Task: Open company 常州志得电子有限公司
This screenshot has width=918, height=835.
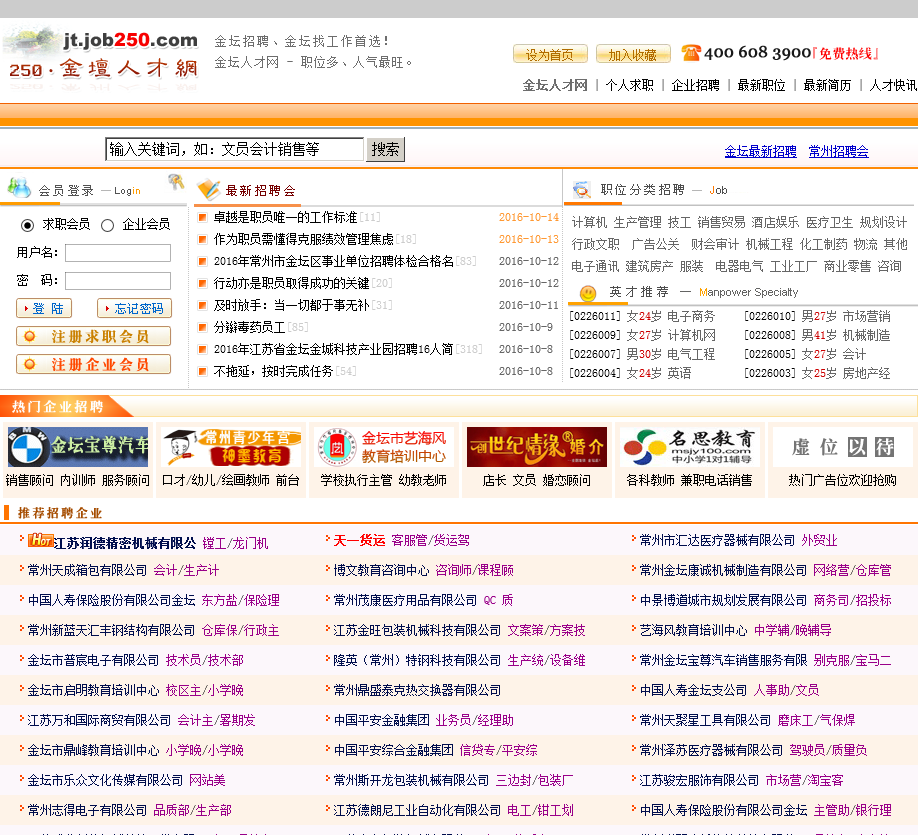Action: pyautogui.click(x=87, y=810)
